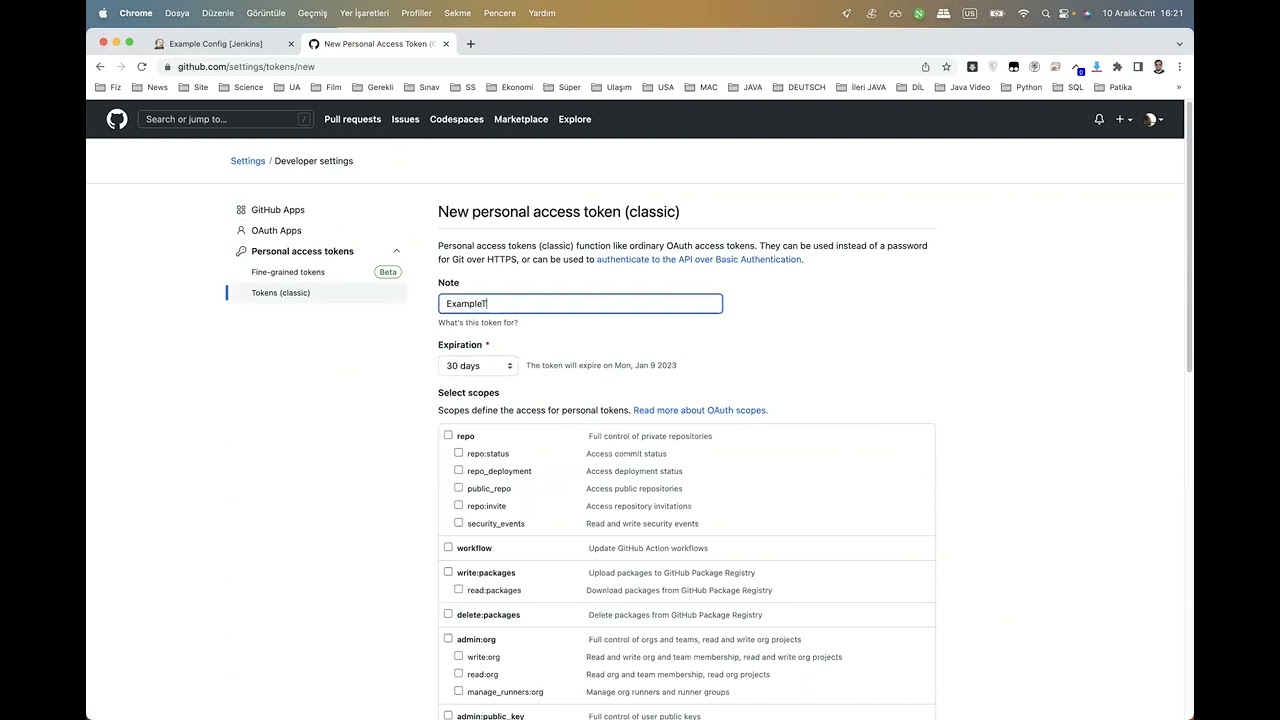
Task: Open the Marketplace page
Action: point(521,119)
